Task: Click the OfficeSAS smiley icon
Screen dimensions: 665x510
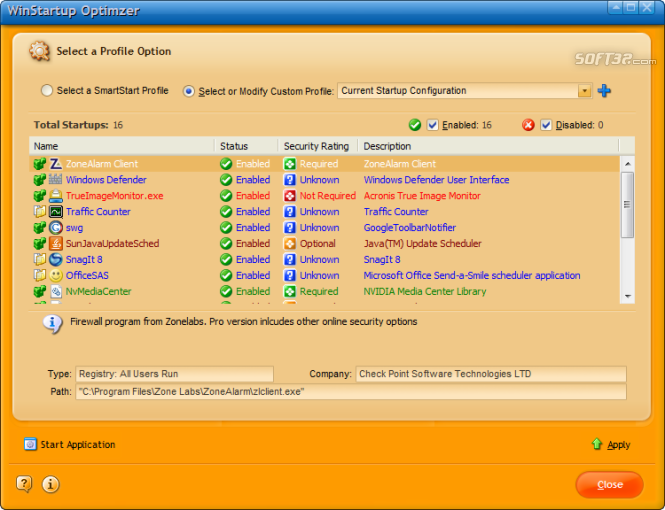Action: (56, 276)
